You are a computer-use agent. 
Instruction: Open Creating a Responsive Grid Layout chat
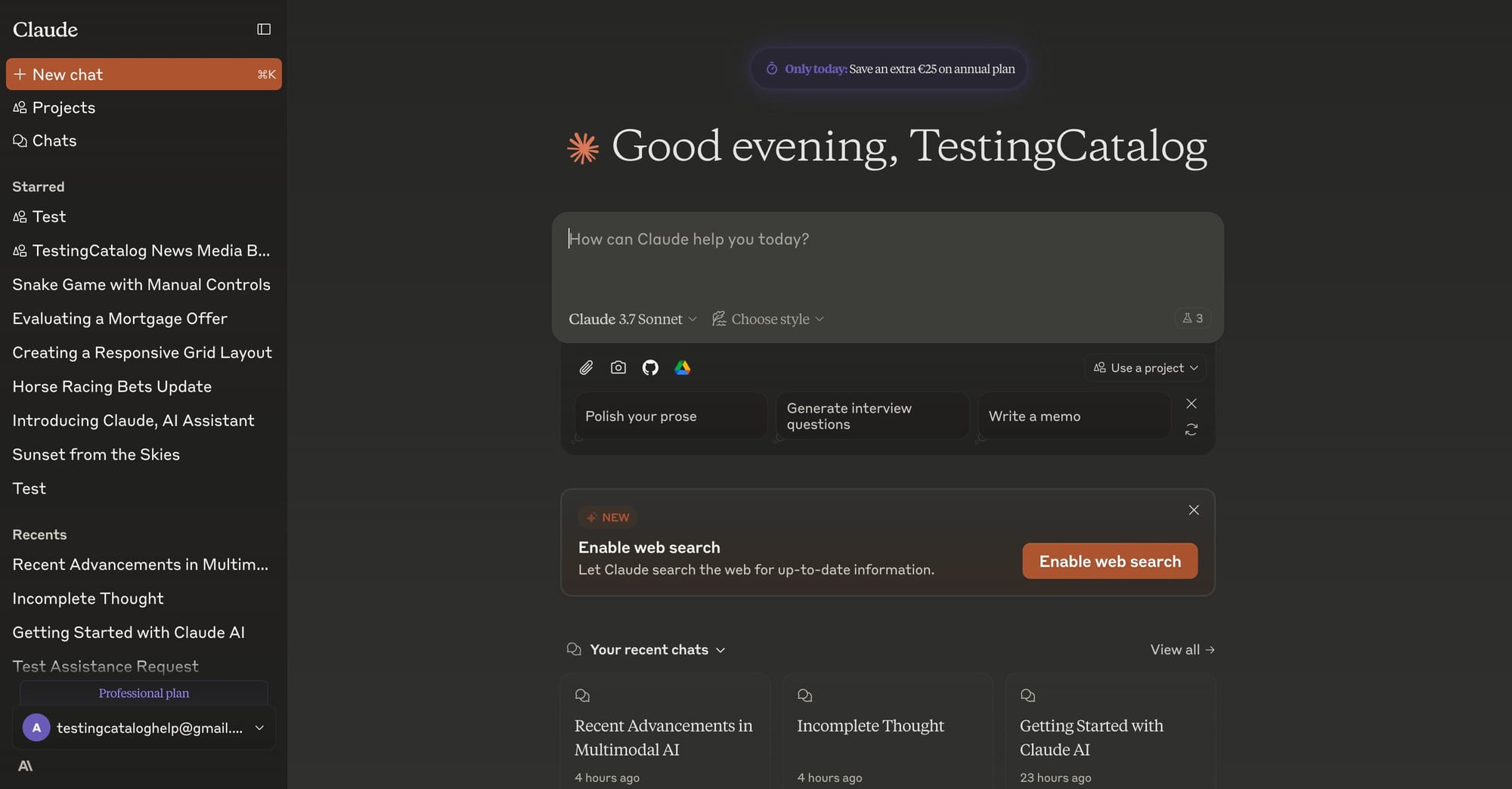coord(142,353)
